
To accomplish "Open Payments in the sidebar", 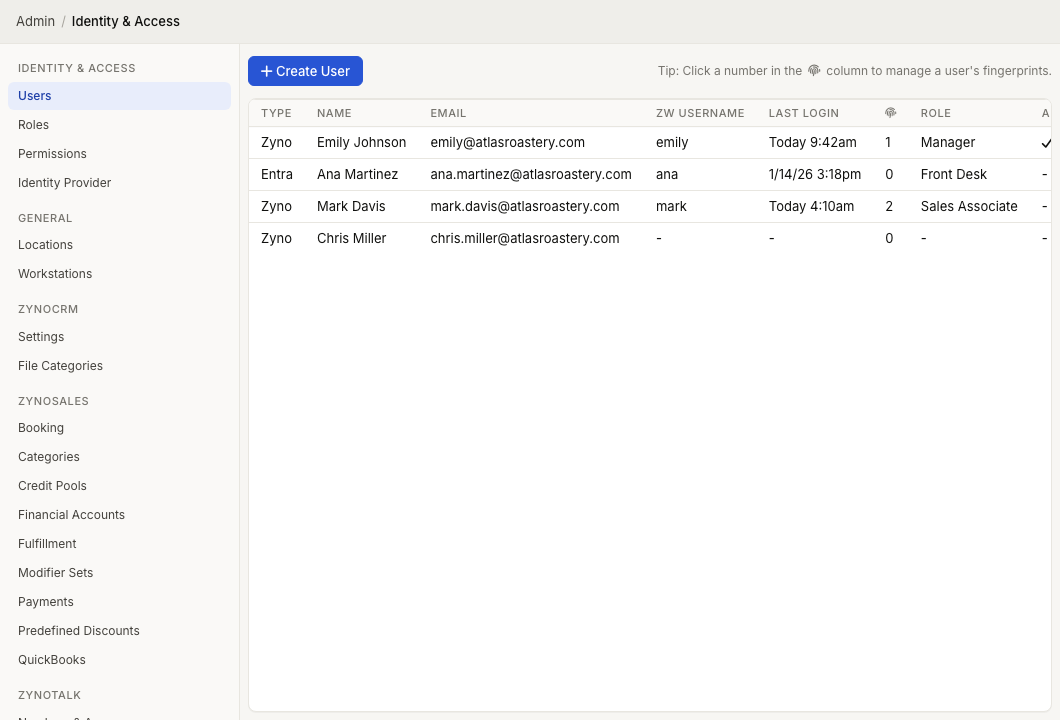I will pos(120,602).
